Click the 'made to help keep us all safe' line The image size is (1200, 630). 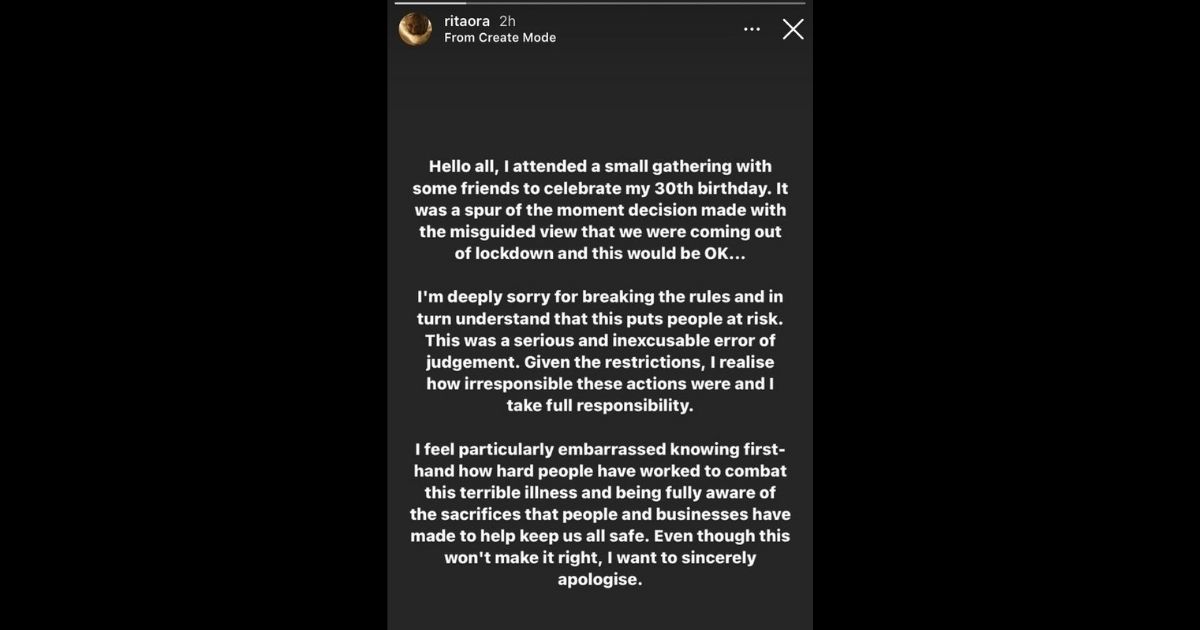[x=600, y=536]
